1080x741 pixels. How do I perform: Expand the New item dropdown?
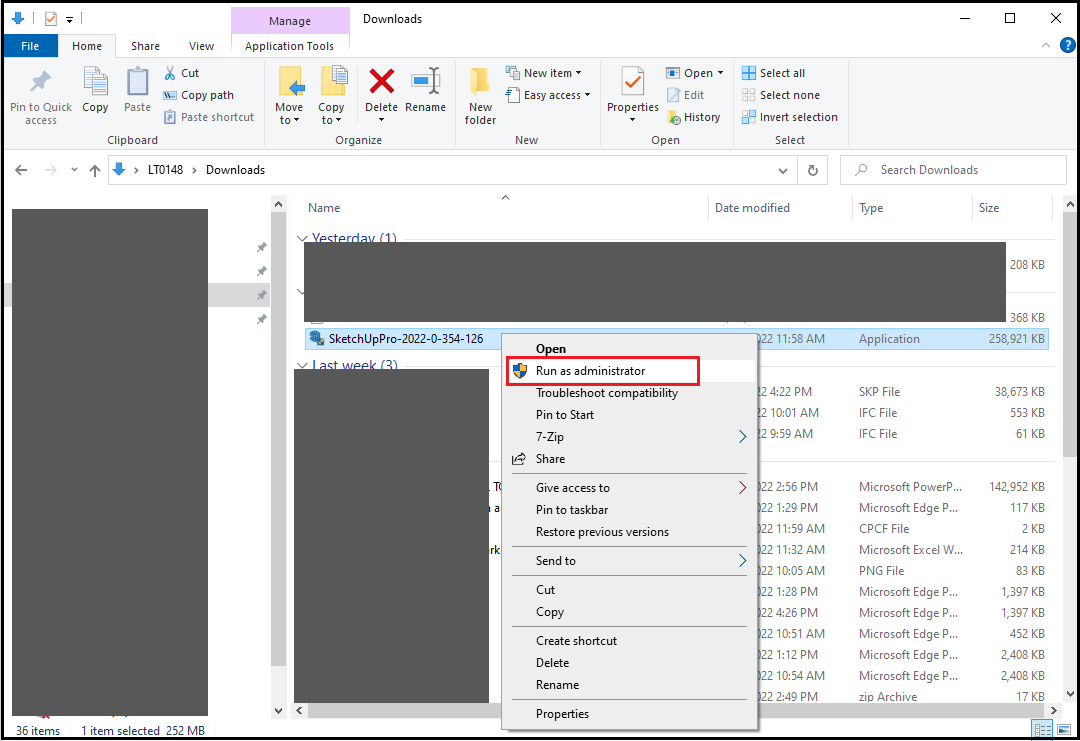(545, 73)
